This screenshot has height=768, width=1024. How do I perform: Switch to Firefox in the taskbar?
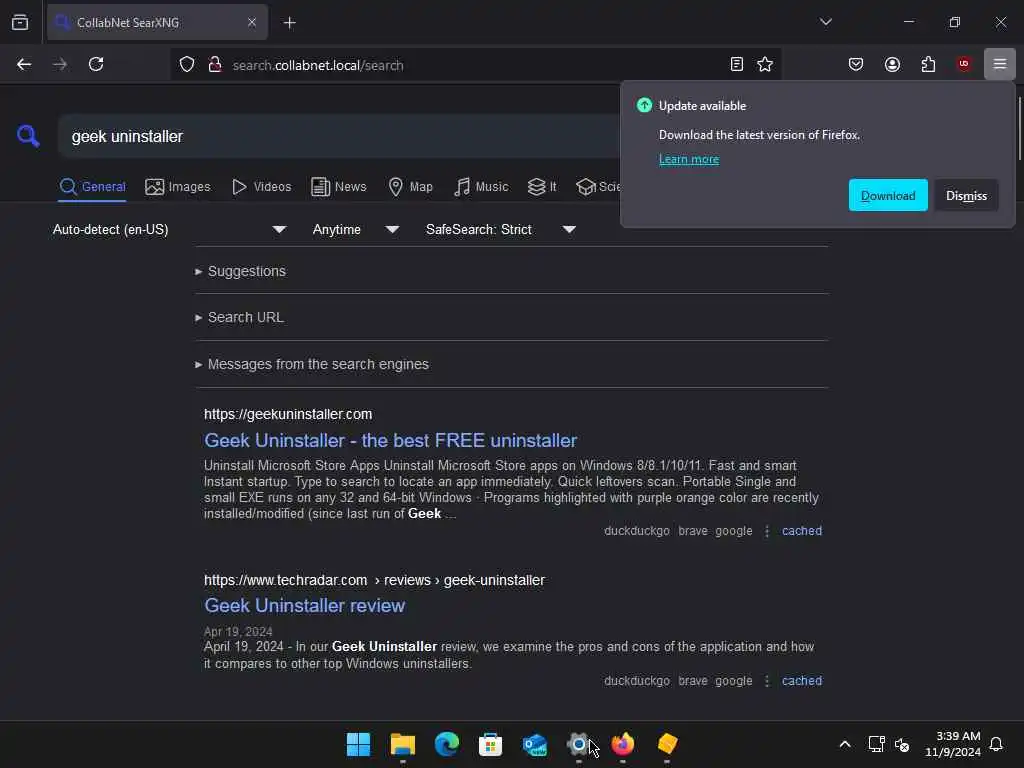coord(622,744)
